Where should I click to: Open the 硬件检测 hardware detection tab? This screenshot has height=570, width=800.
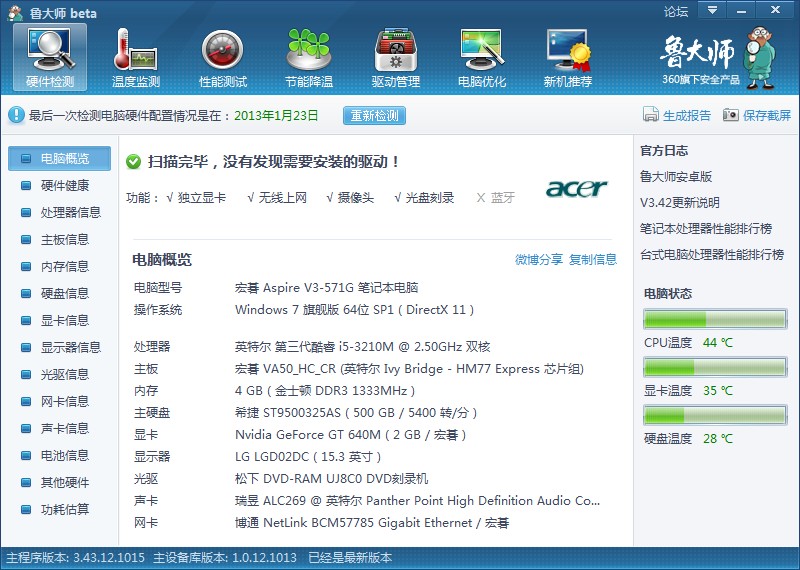click(x=50, y=57)
